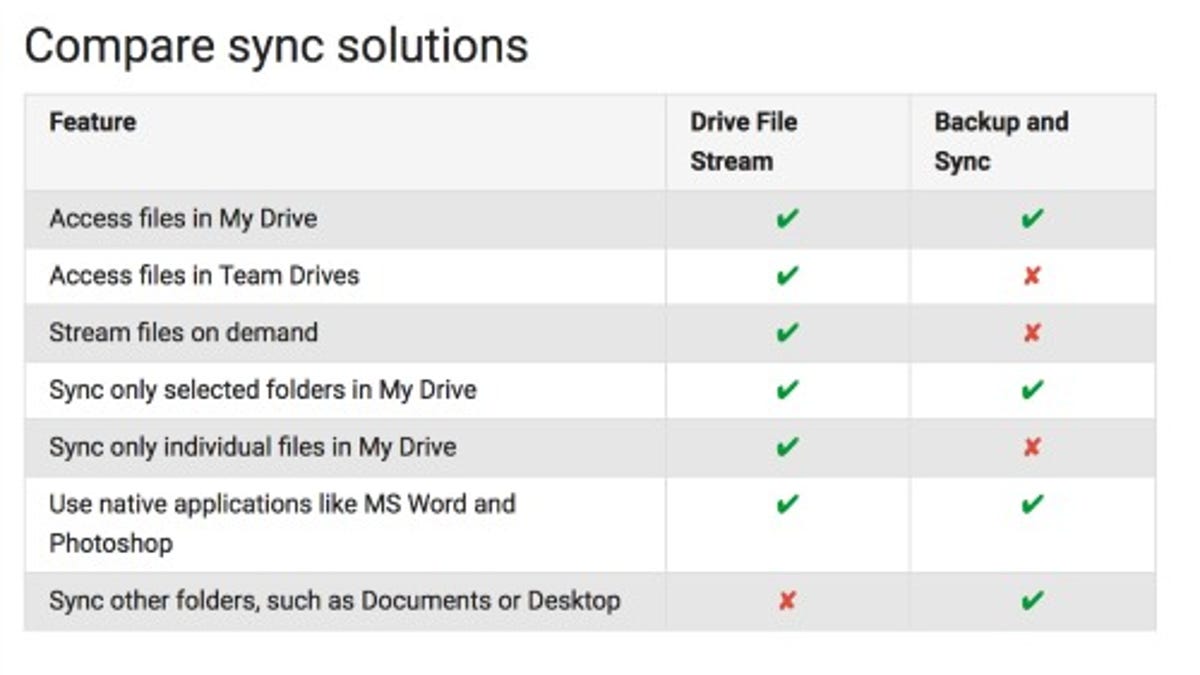This screenshot has width=1200, height=675.
Task: Click Drive File Stream red cross for other folders
Action: 788,601
